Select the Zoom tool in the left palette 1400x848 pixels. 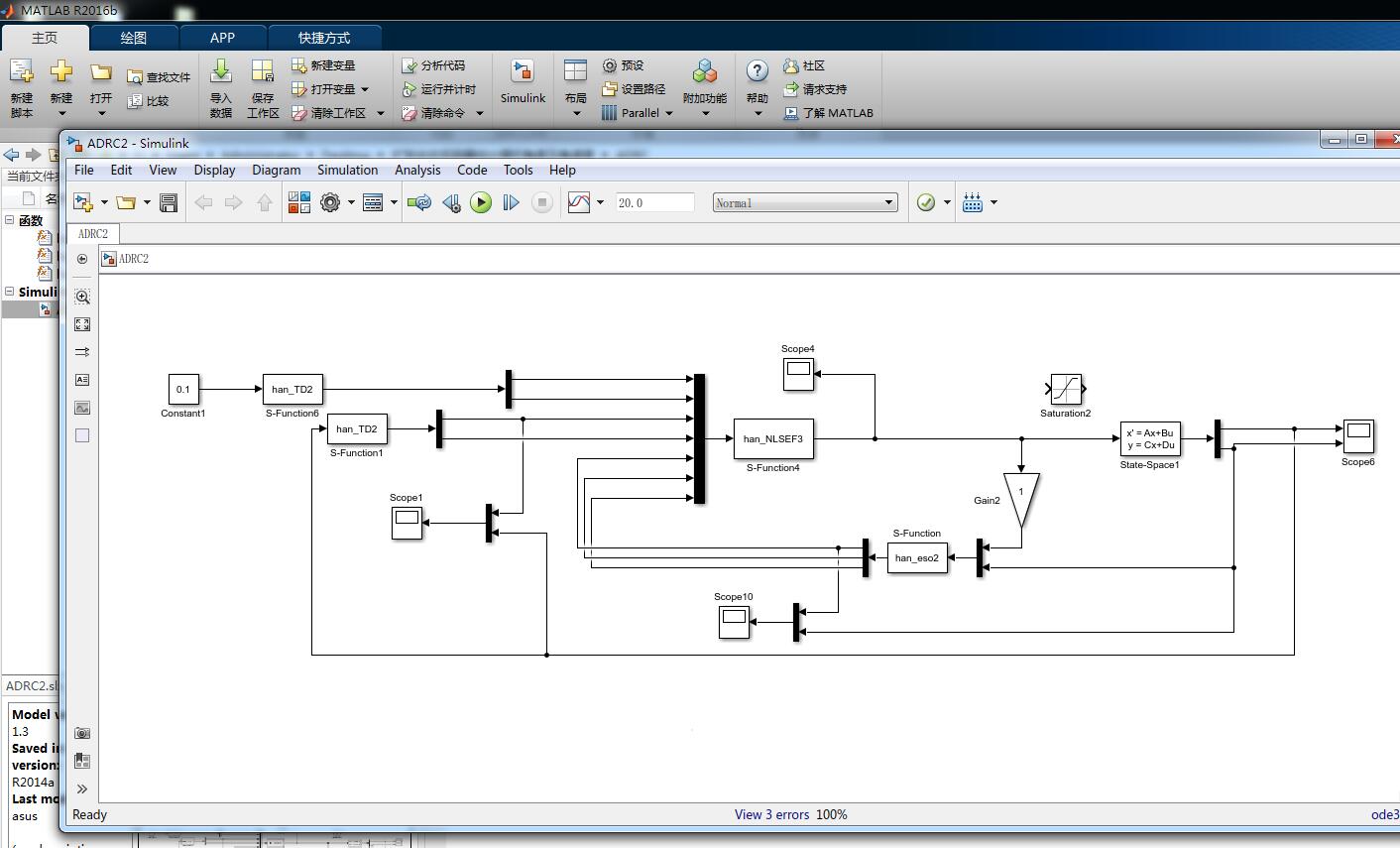pos(82,297)
